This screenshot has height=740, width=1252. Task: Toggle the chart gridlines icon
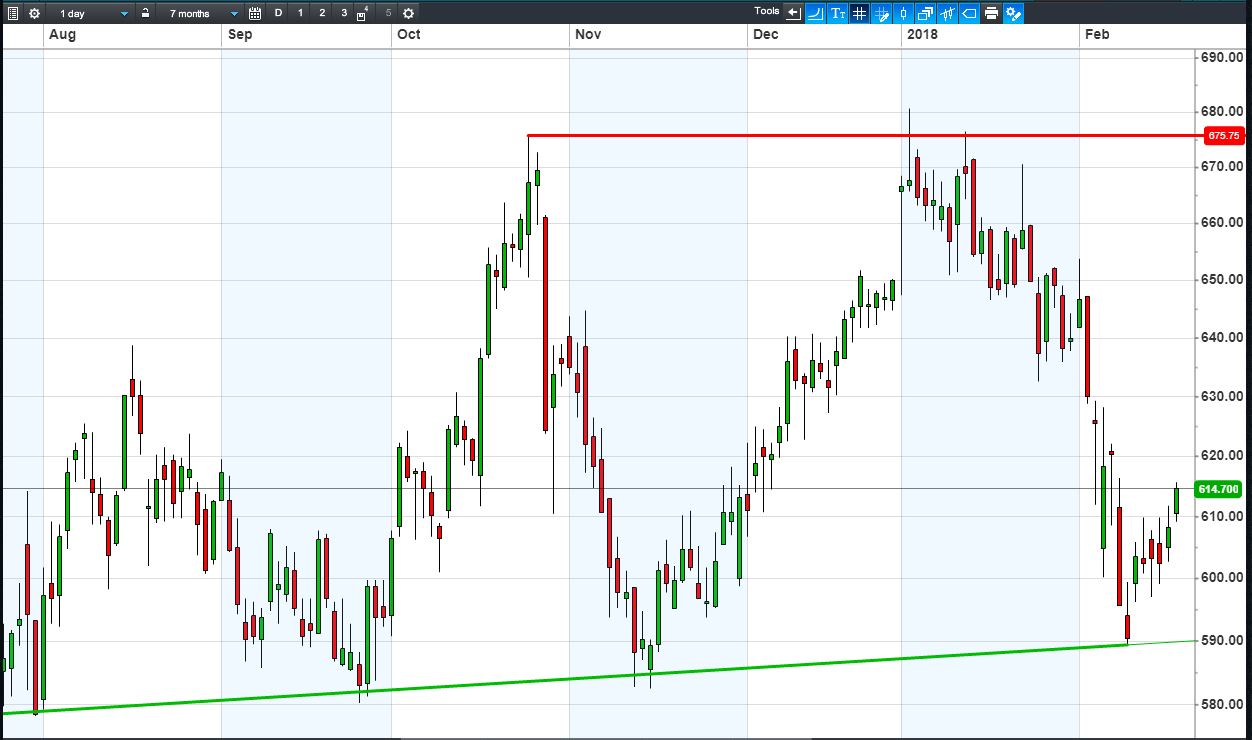[859, 13]
